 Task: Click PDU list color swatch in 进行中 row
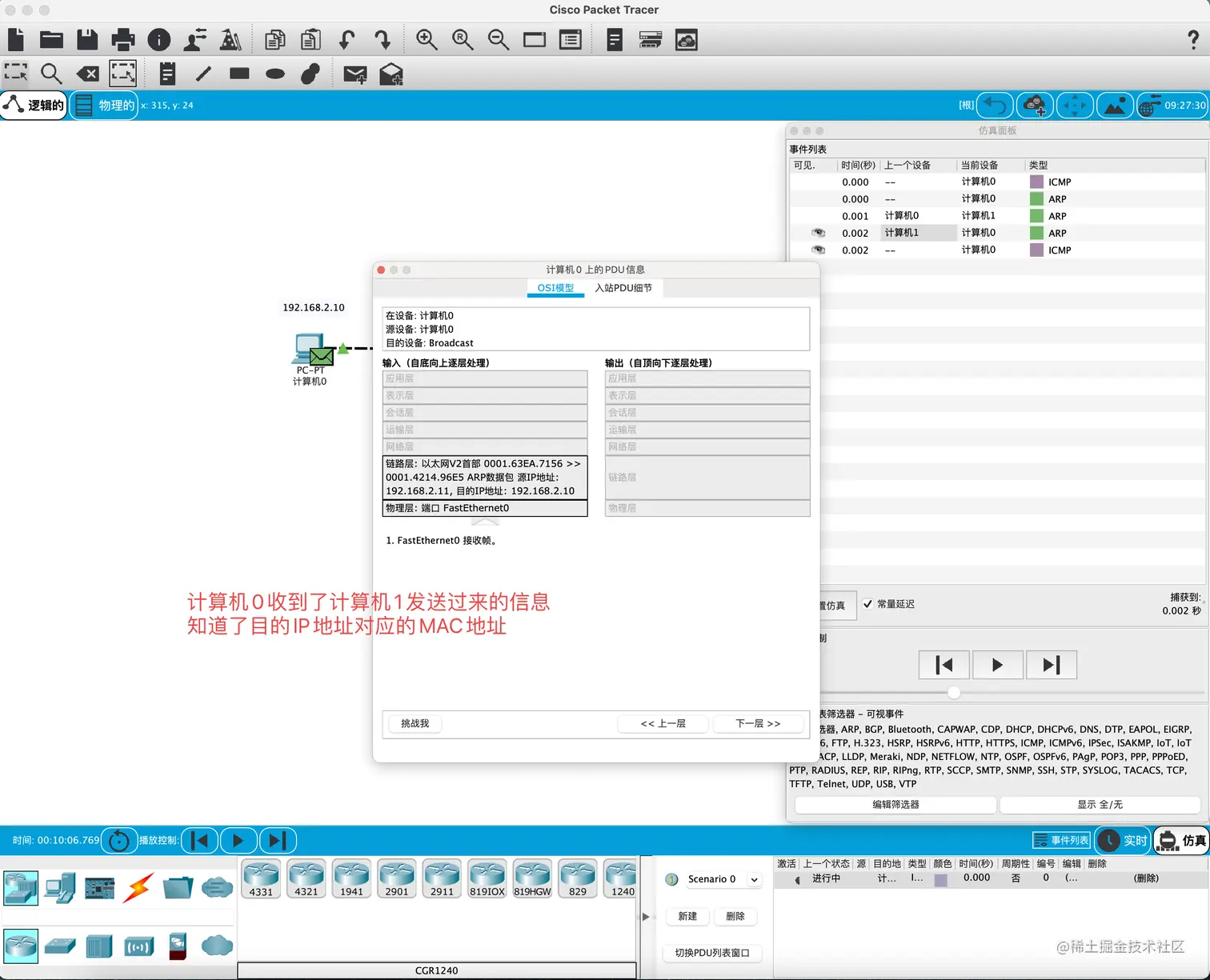click(x=941, y=880)
